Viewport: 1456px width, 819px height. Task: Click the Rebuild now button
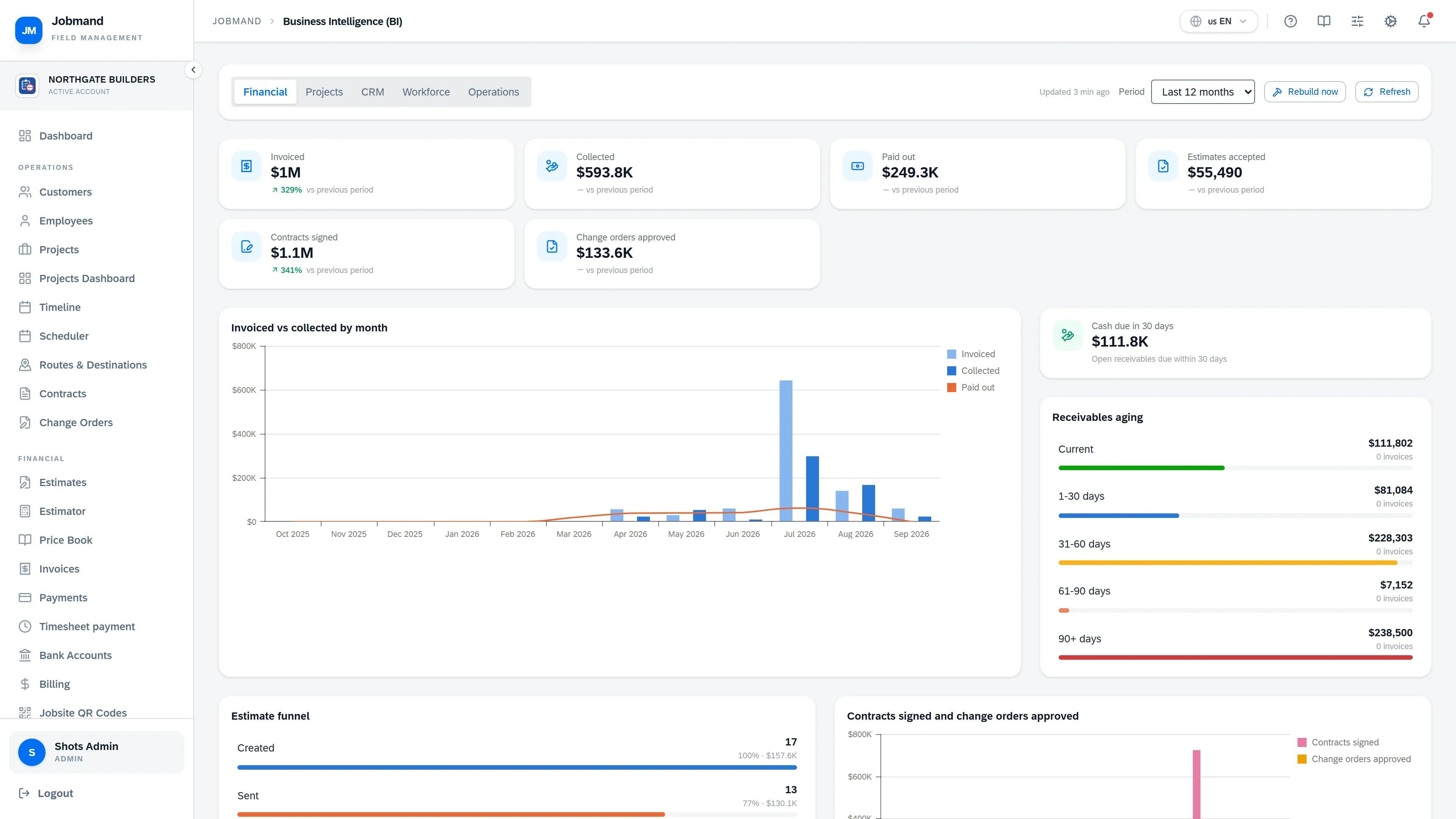(1304, 91)
